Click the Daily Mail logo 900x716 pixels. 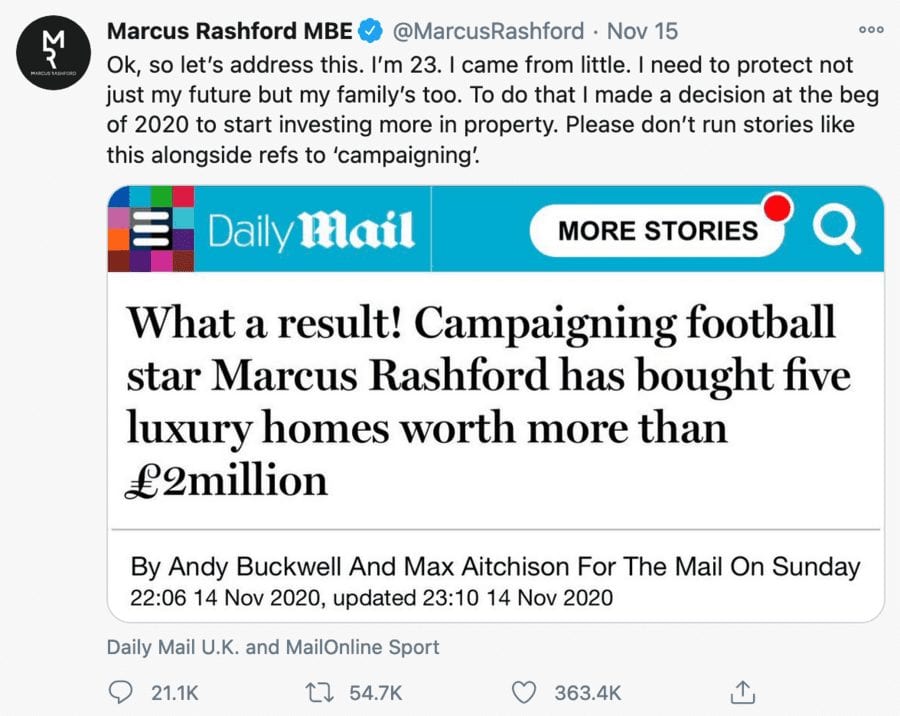311,231
